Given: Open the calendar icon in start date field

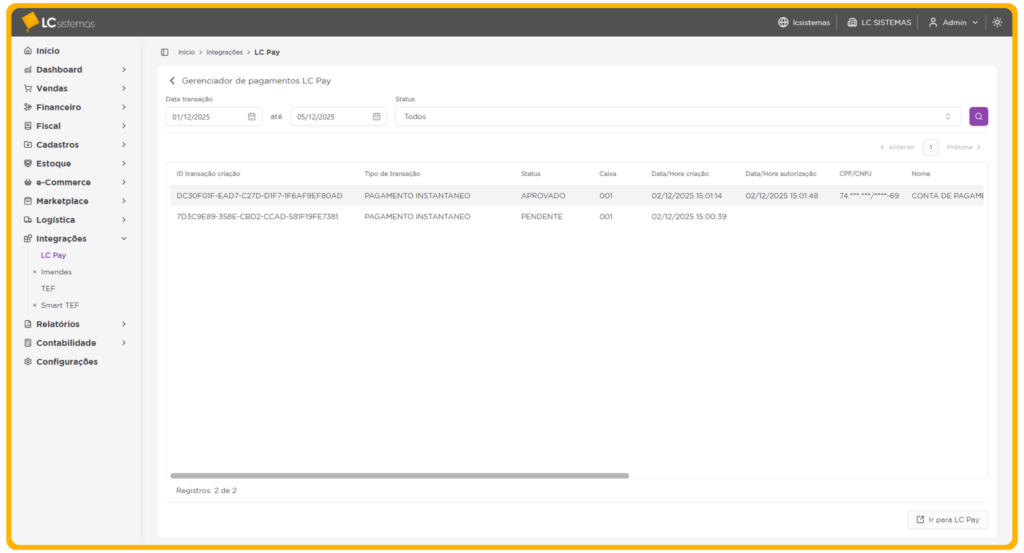Looking at the screenshot, I should (252, 117).
